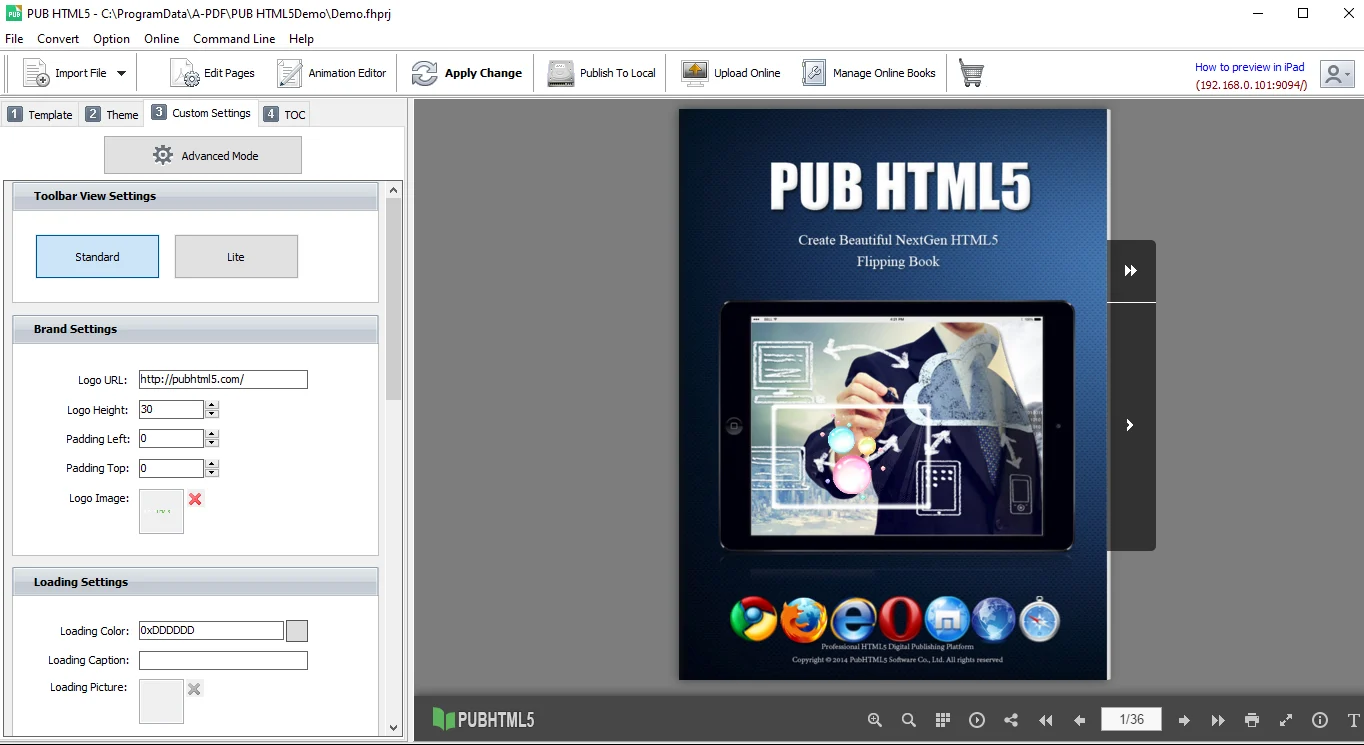Decrease Padding Left with down arrow
The width and height of the screenshot is (1364, 745).
tap(212, 443)
